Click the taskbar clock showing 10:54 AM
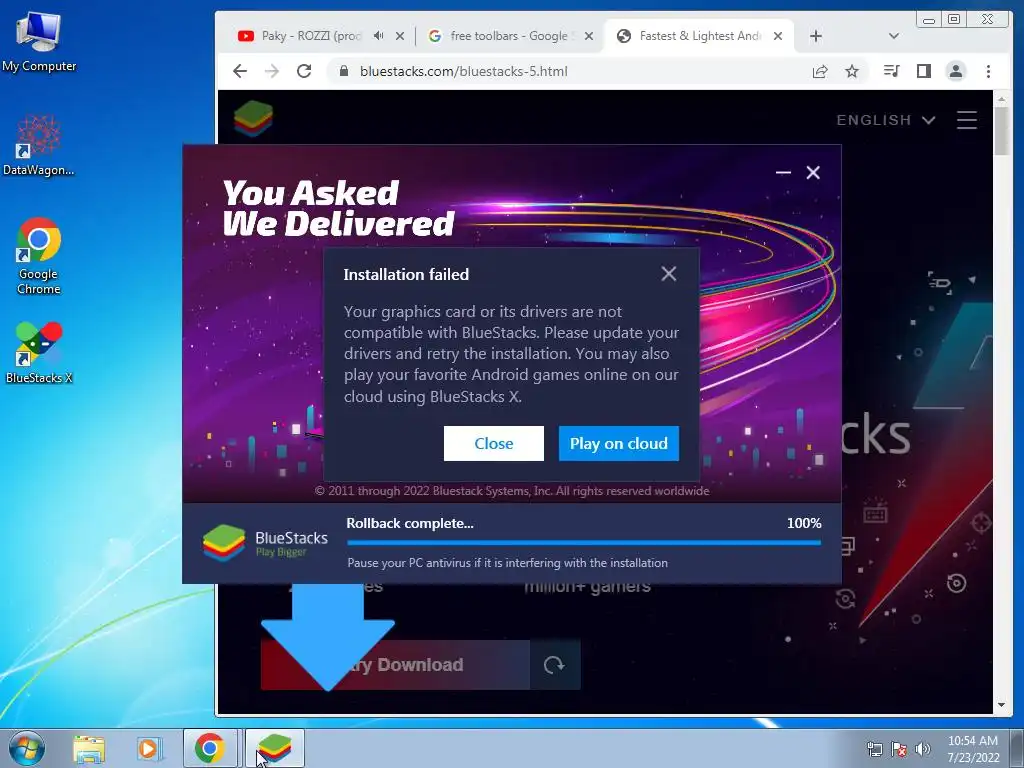 [973, 749]
